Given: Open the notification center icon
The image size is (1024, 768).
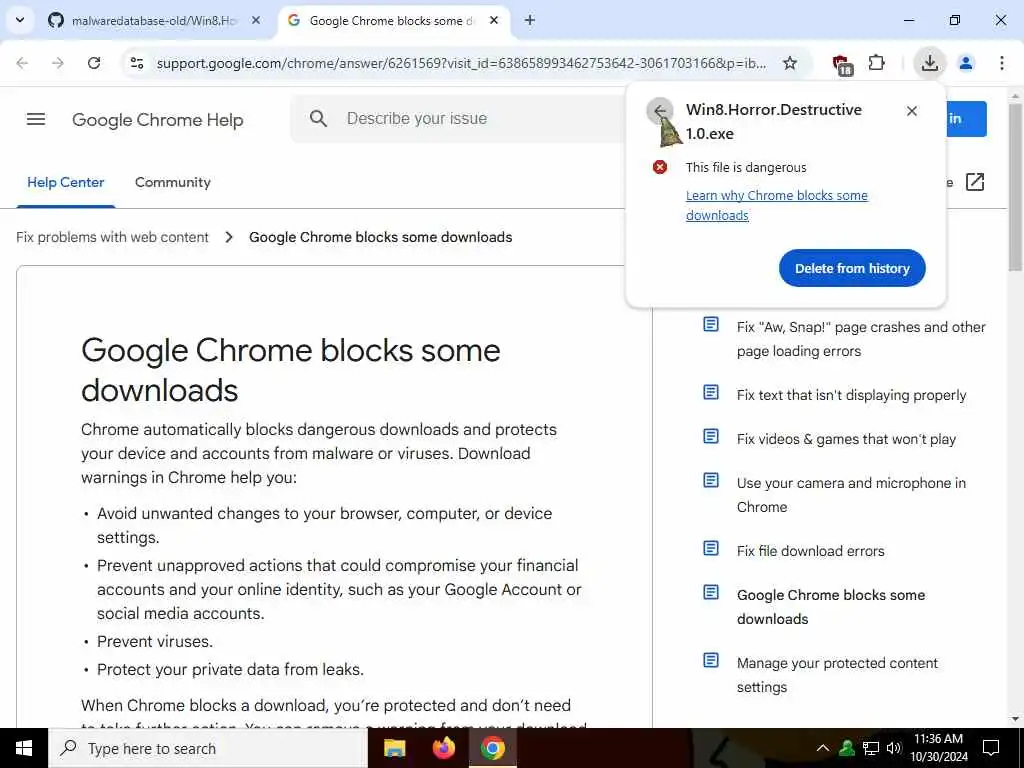Looking at the screenshot, I should [x=991, y=748].
